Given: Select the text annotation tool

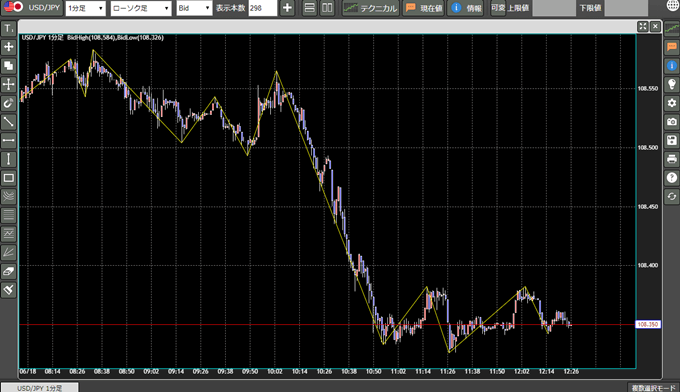Looking at the screenshot, I should [x=8, y=29].
